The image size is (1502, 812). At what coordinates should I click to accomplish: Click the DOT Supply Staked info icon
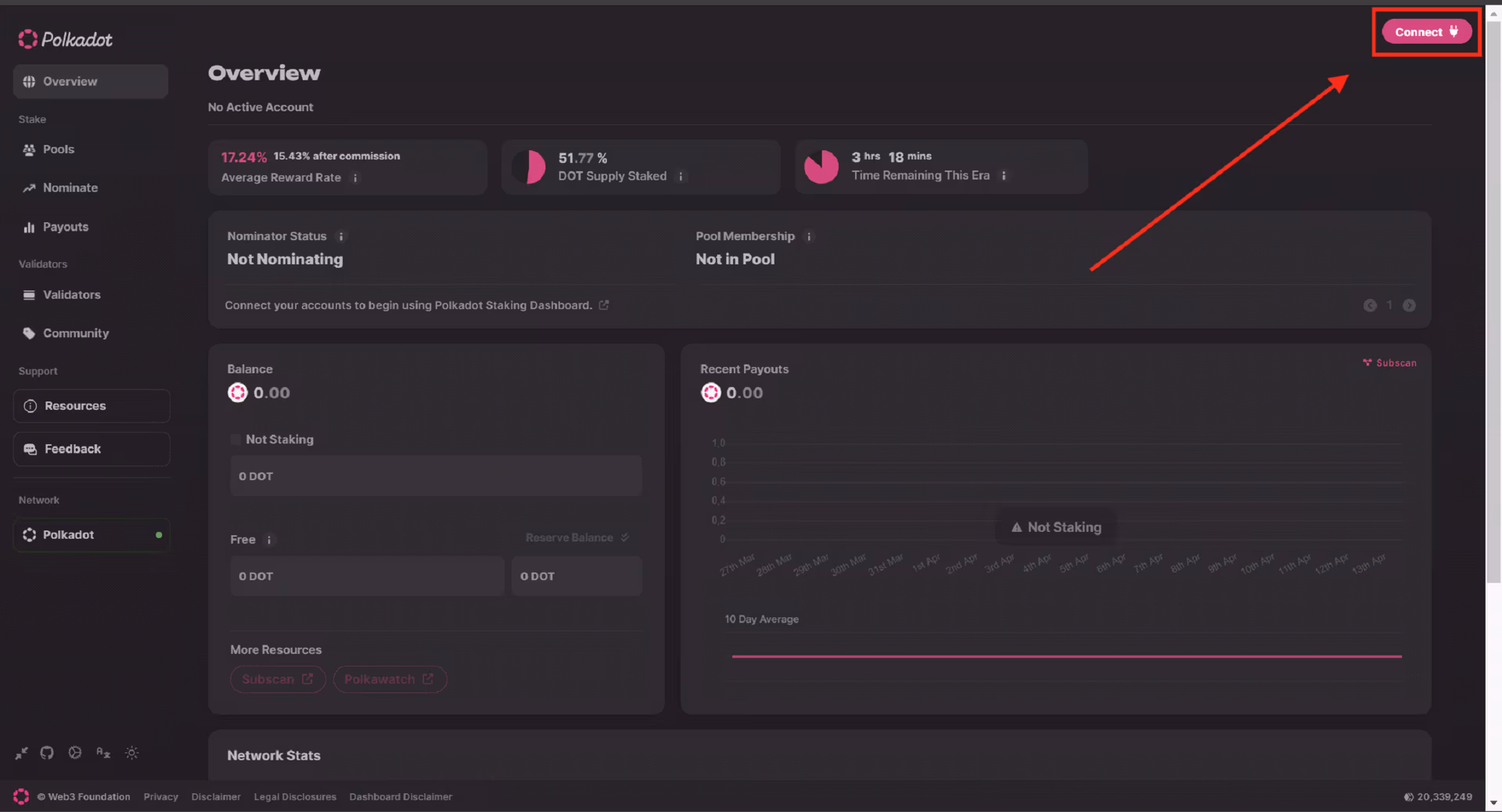pyautogui.click(x=681, y=177)
